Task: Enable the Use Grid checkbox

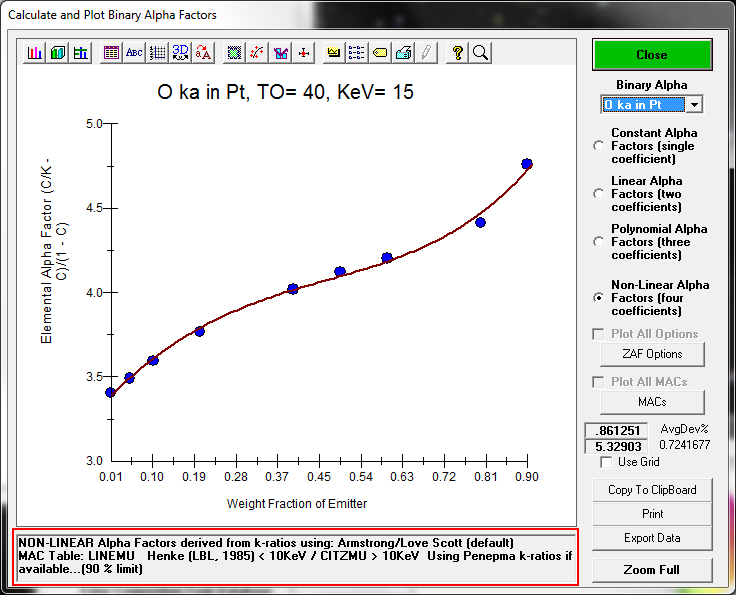Action: coord(606,462)
